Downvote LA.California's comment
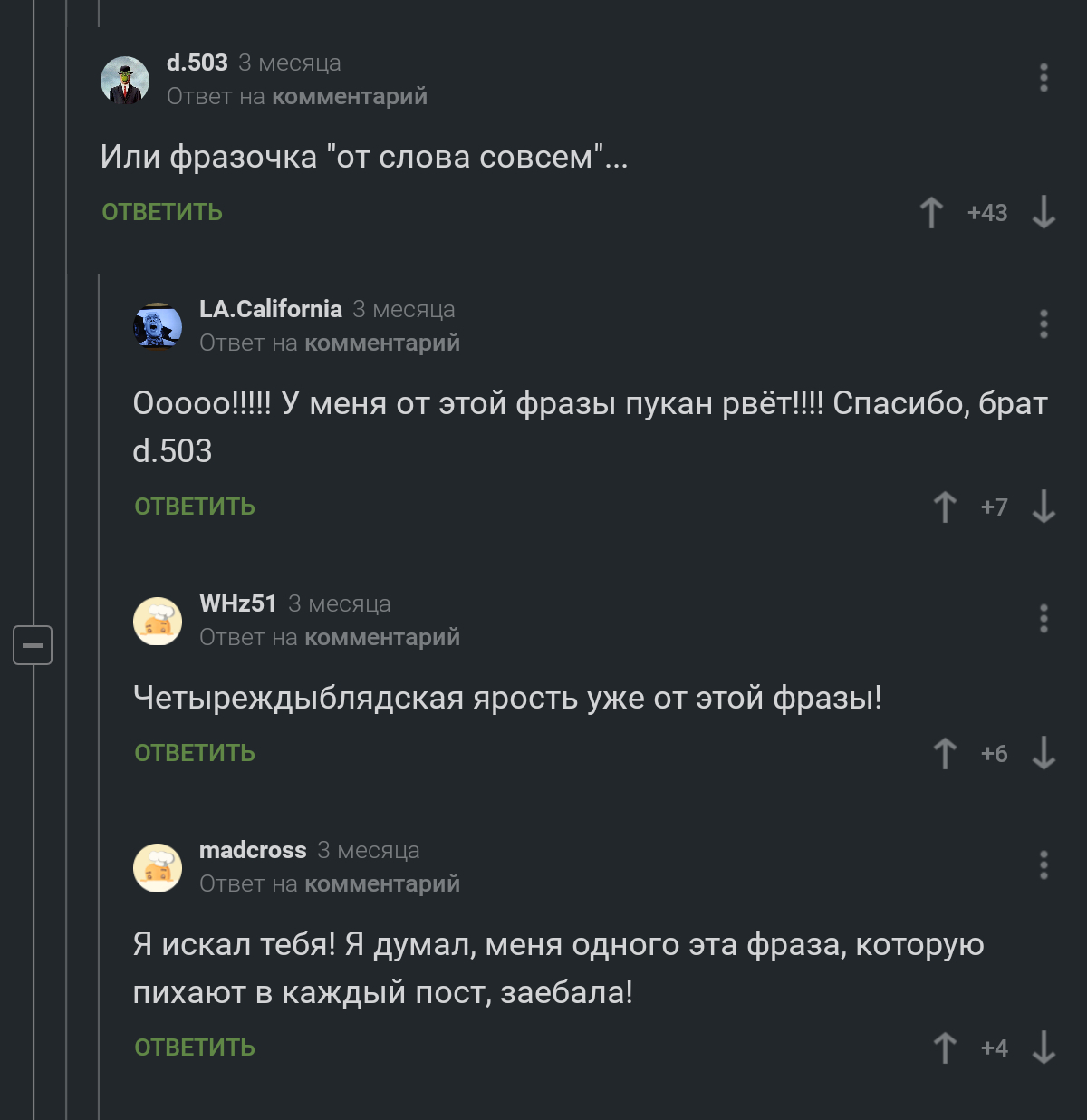This screenshot has height=1120, width=1087. 1044,507
